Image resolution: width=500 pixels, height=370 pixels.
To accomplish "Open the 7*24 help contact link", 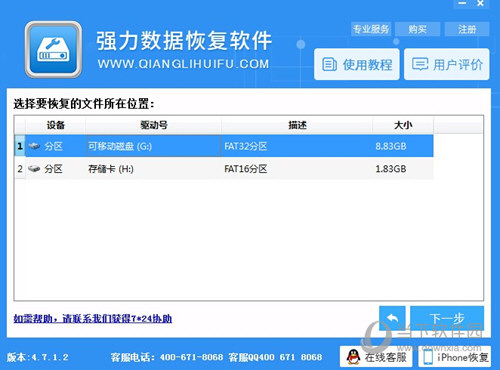I will (x=93, y=319).
